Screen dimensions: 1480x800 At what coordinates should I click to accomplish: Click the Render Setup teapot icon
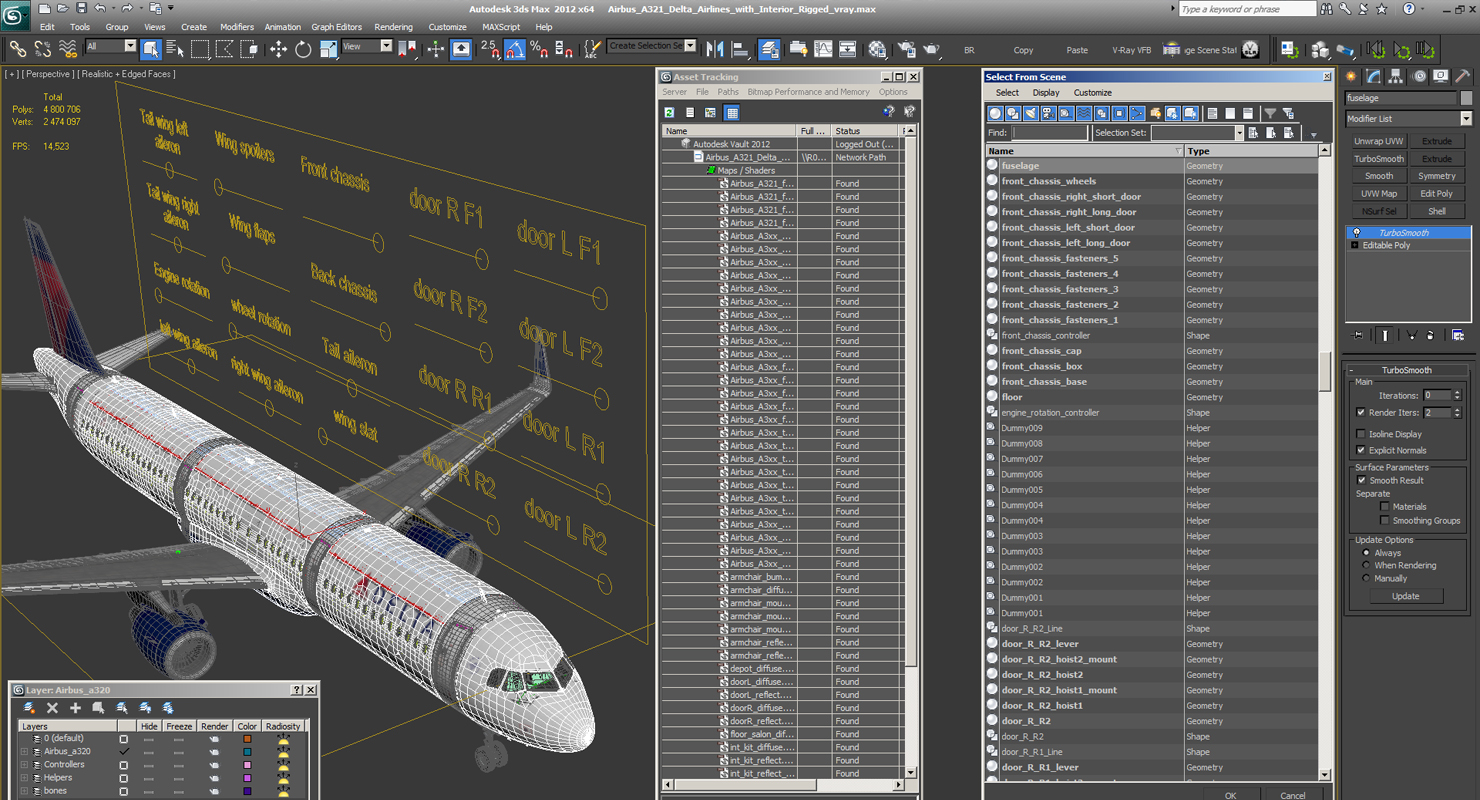click(906, 48)
